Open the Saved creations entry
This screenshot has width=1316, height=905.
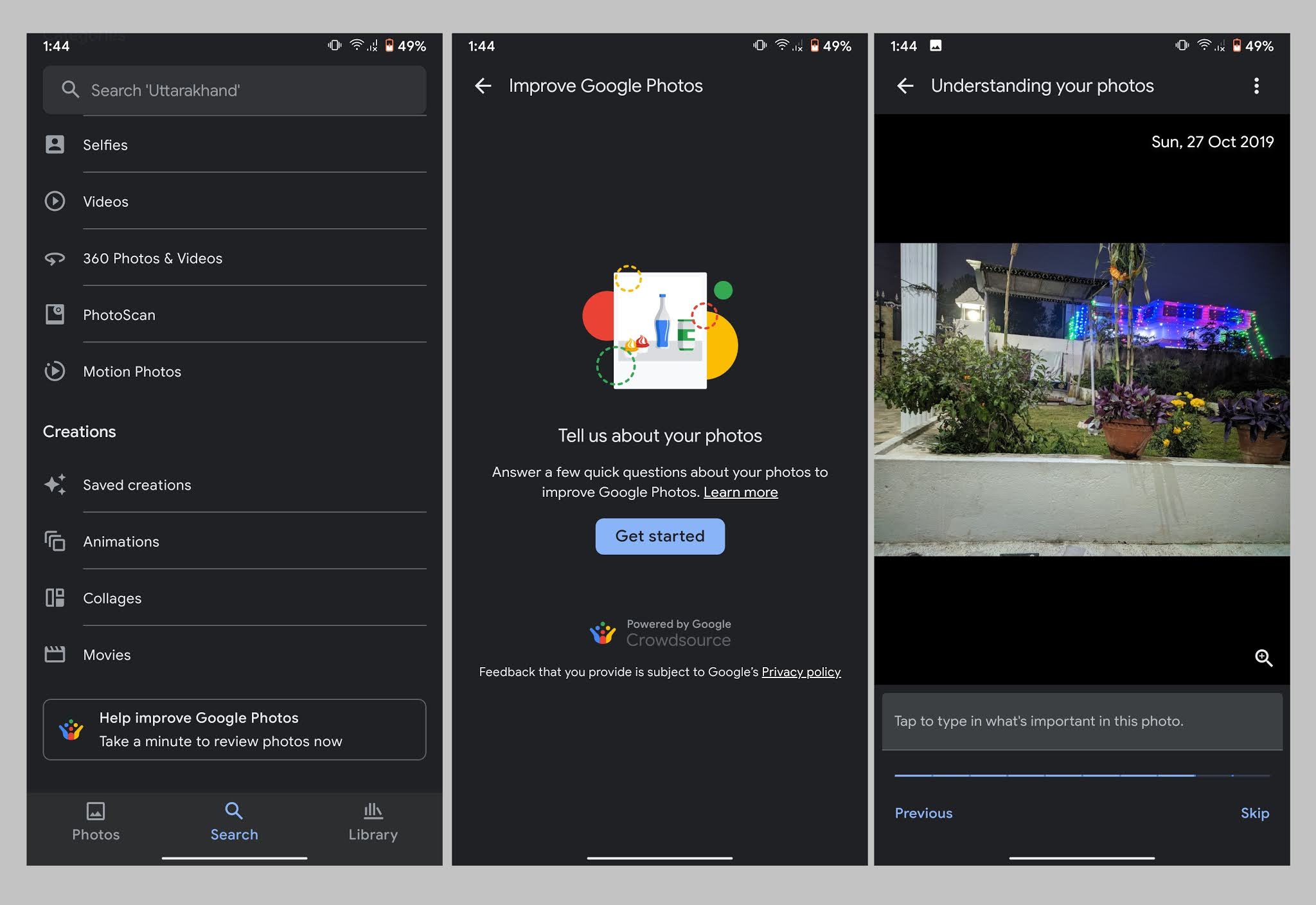point(235,484)
